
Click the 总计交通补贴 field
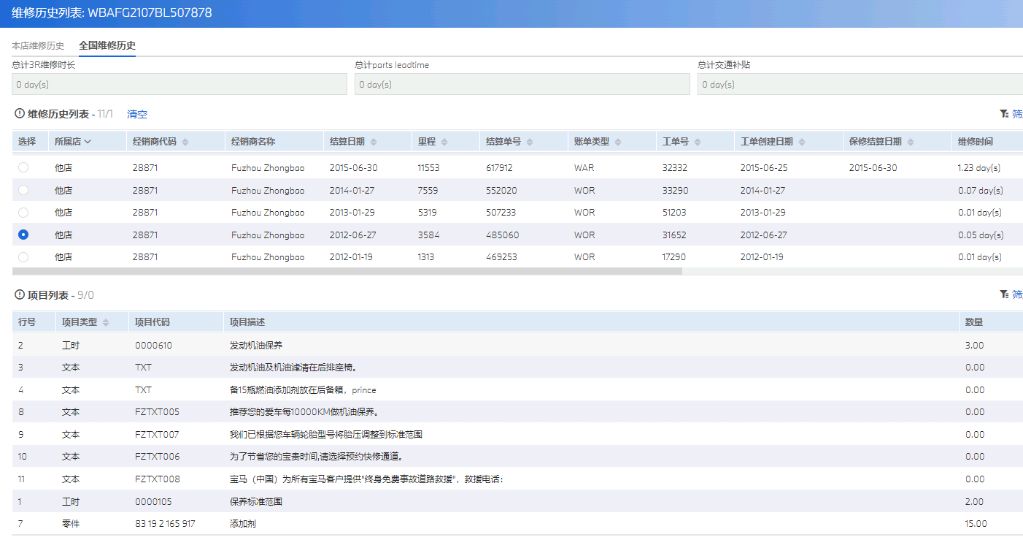860,84
